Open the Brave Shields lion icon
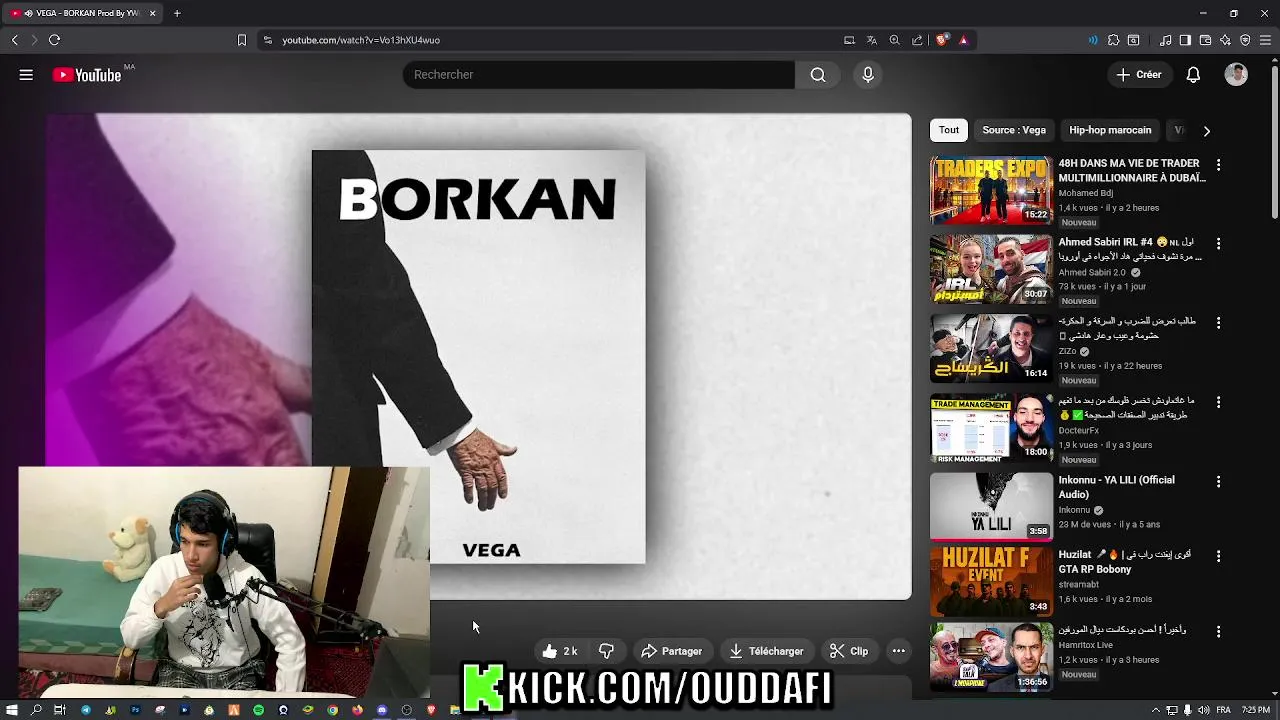This screenshot has height=720, width=1280. pyautogui.click(x=942, y=40)
